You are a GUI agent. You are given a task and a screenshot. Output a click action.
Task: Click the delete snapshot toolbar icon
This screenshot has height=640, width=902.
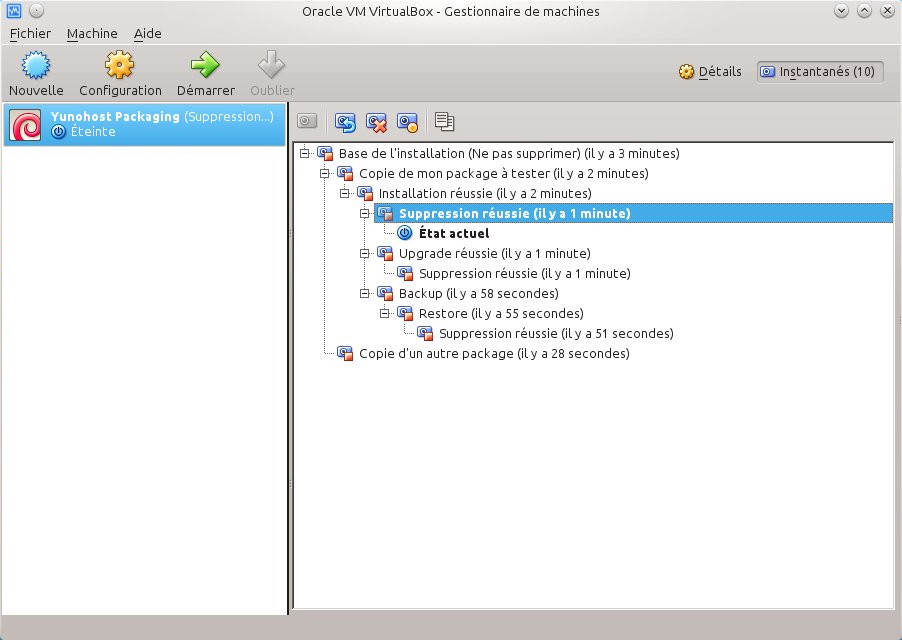[376, 122]
